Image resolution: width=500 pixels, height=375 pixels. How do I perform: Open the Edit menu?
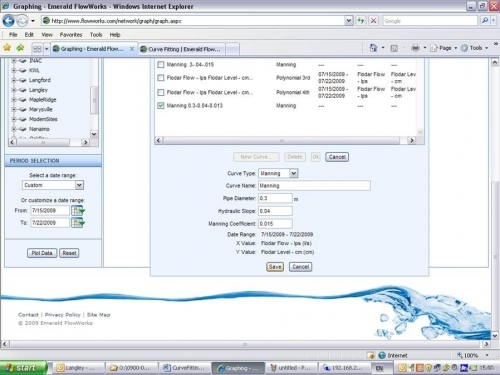point(29,35)
